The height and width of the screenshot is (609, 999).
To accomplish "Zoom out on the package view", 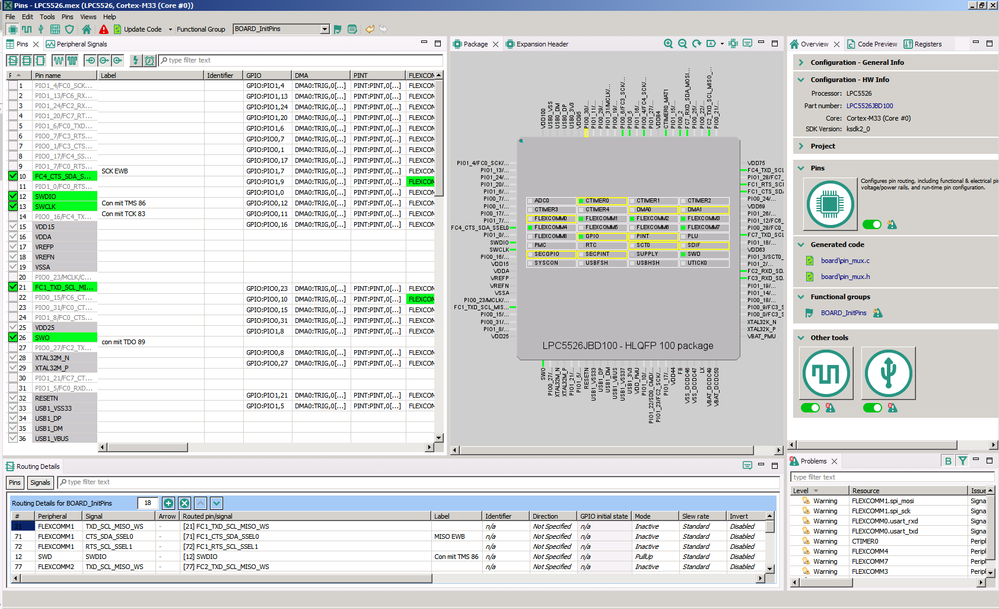I will pos(682,44).
